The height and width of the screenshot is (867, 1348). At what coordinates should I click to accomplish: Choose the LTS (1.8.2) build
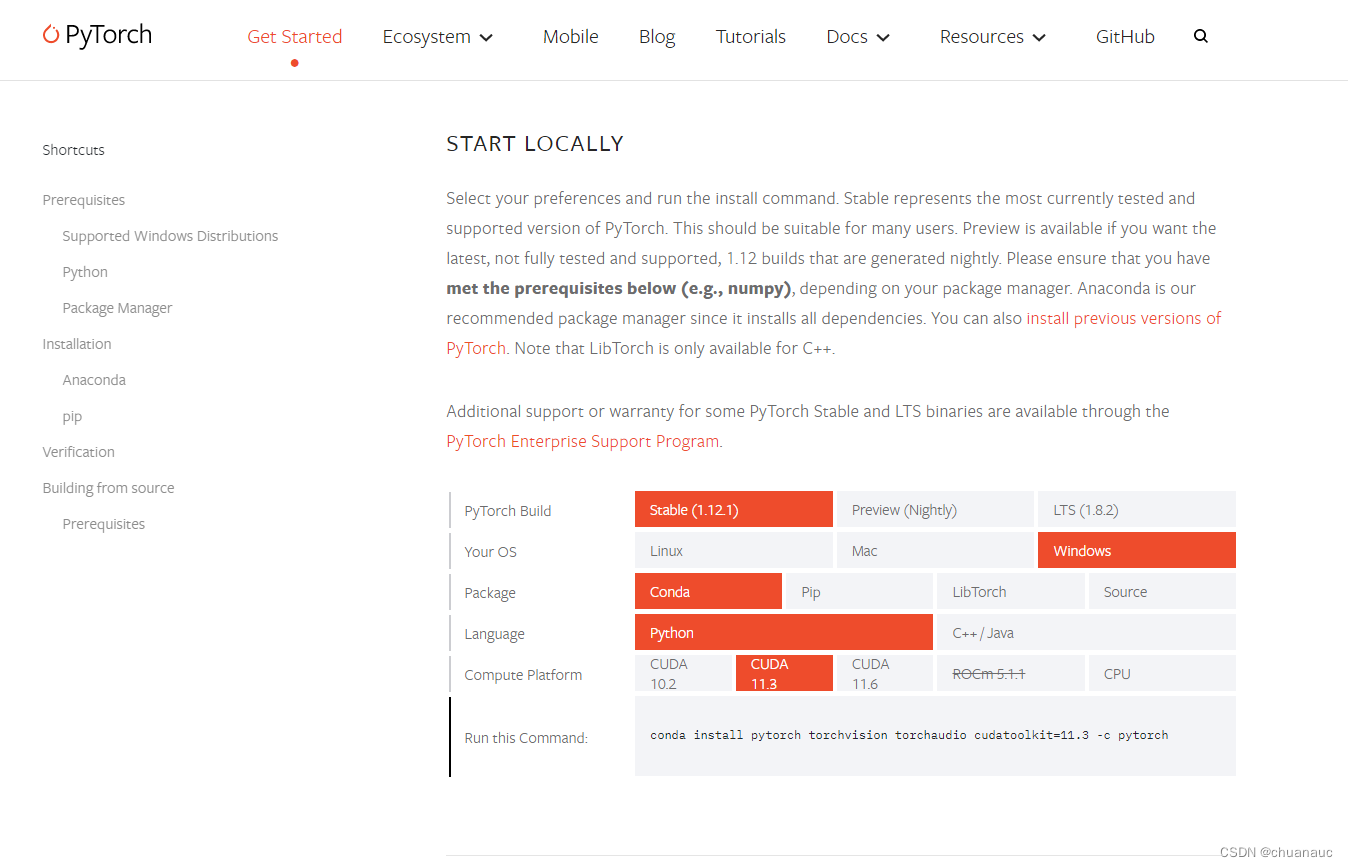(1136, 510)
